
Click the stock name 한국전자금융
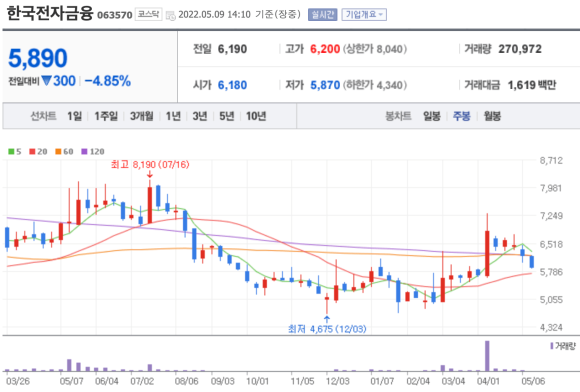tap(49, 13)
